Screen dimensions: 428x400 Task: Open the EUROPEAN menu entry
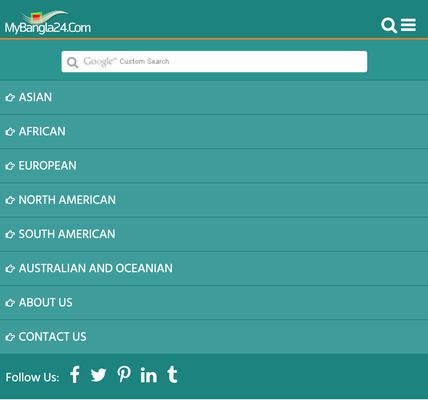pos(214,166)
